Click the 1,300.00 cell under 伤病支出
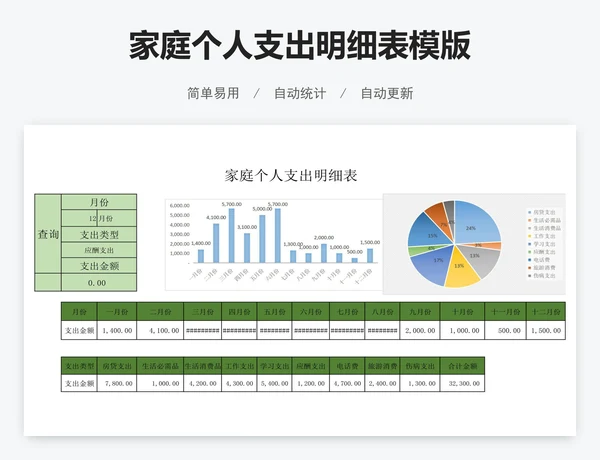Screen dimensions: 600x460 click(420, 383)
